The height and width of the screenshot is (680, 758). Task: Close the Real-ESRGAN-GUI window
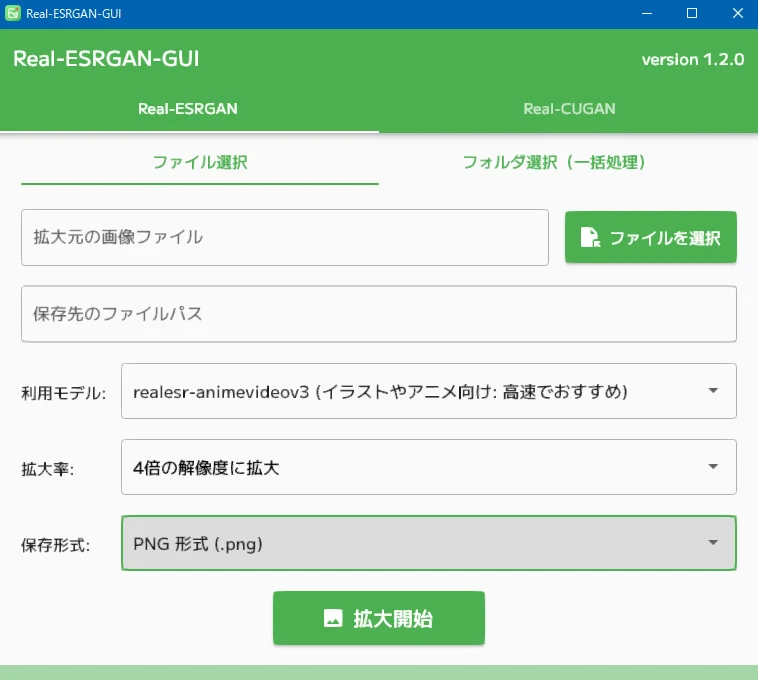tap(737, 14)
